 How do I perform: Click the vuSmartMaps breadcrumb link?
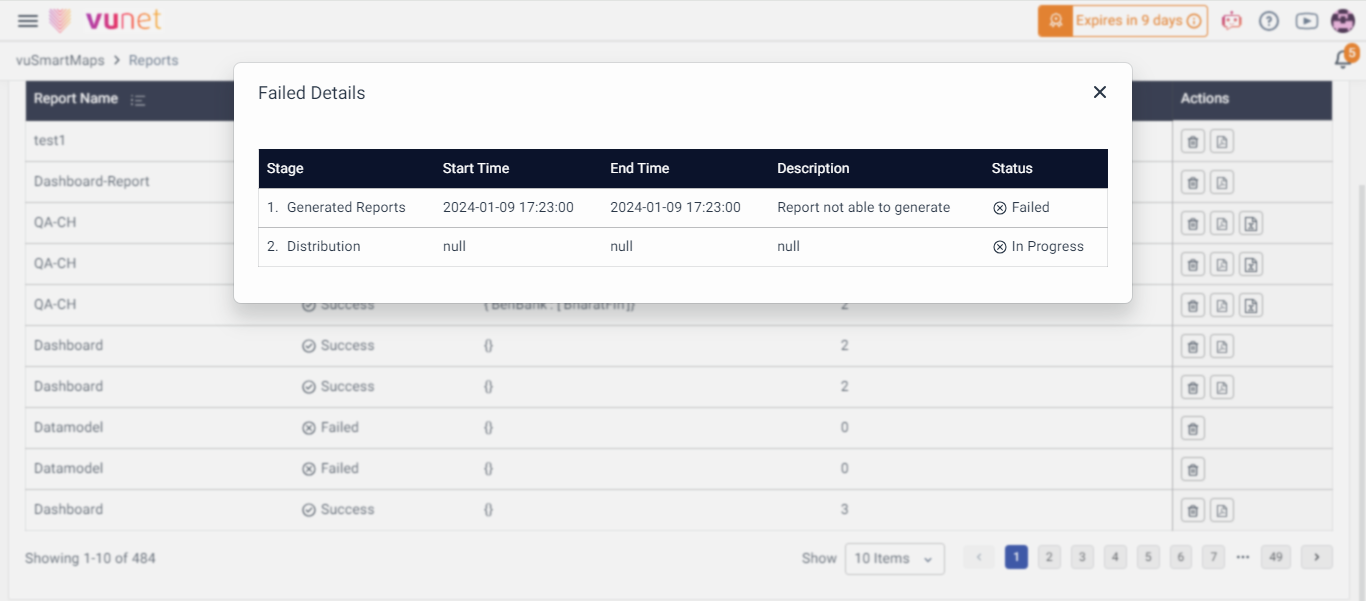click(x=60, y=60)
